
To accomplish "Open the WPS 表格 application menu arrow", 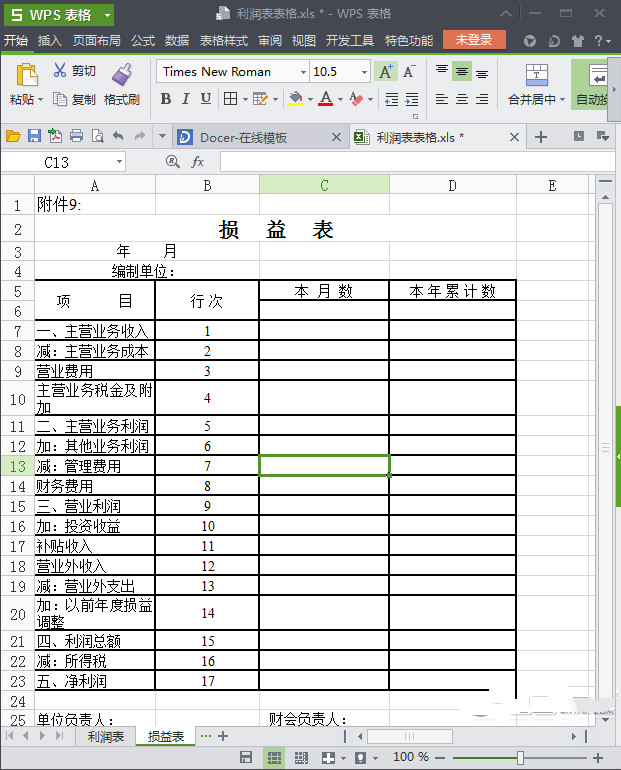I will pos(107,15).
